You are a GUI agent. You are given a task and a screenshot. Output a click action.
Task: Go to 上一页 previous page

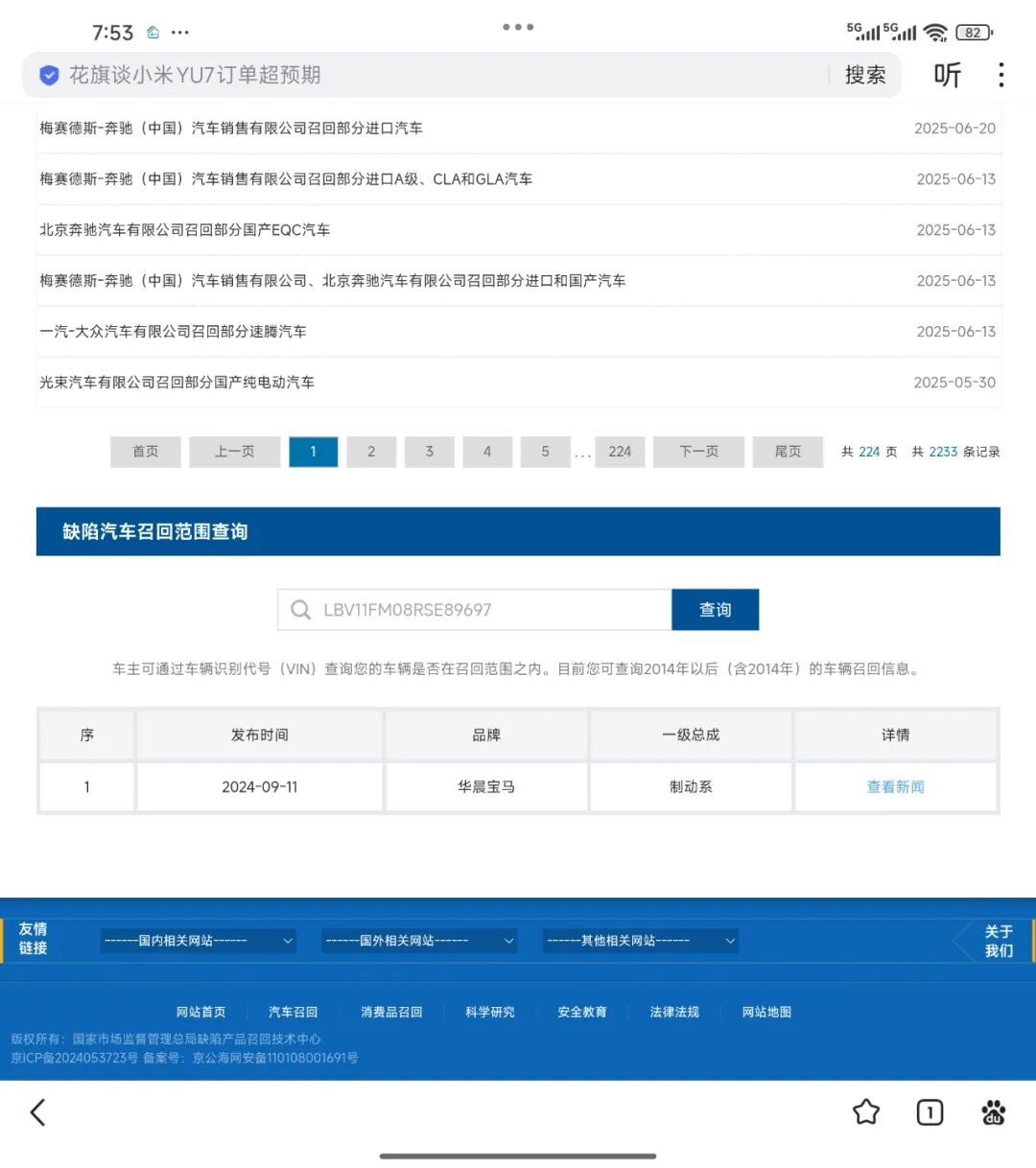(x=235, y=452)
